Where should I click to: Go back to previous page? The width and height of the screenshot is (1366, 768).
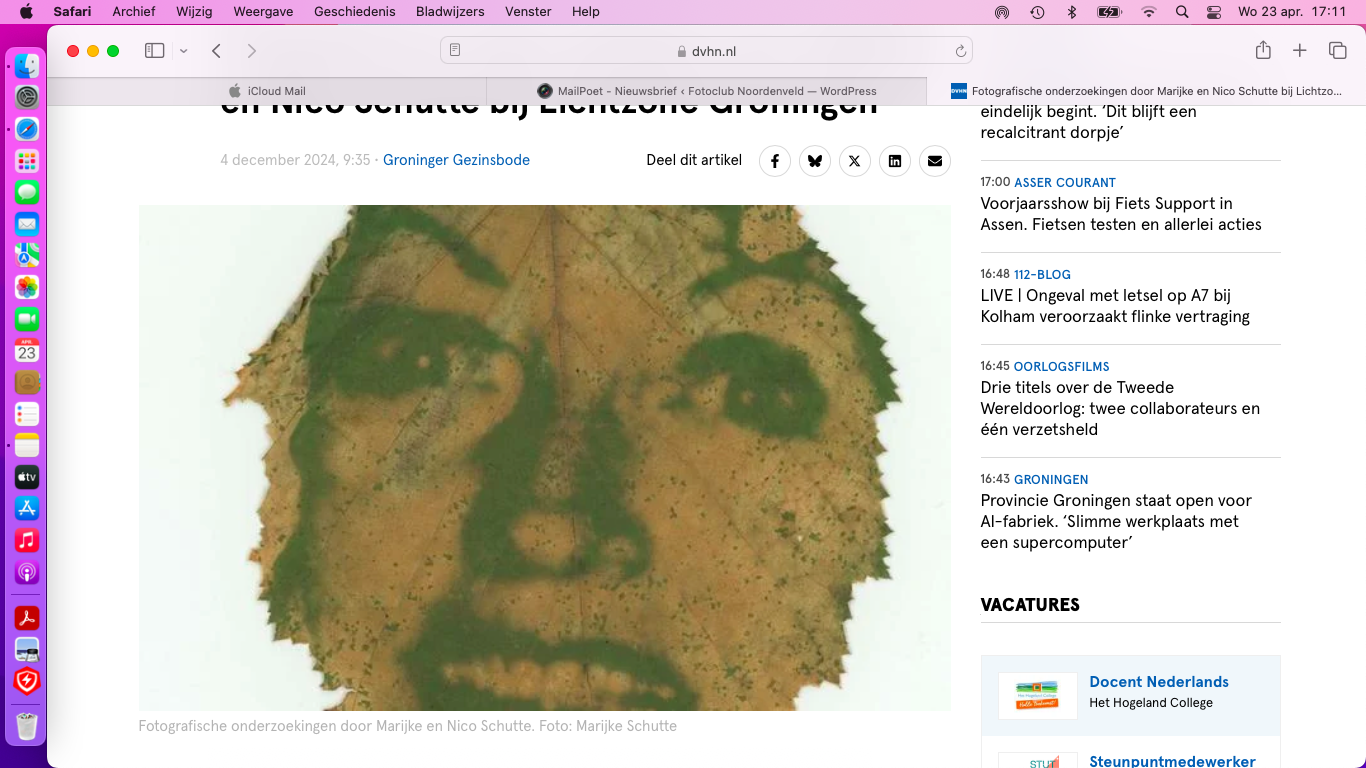point(216,51)
